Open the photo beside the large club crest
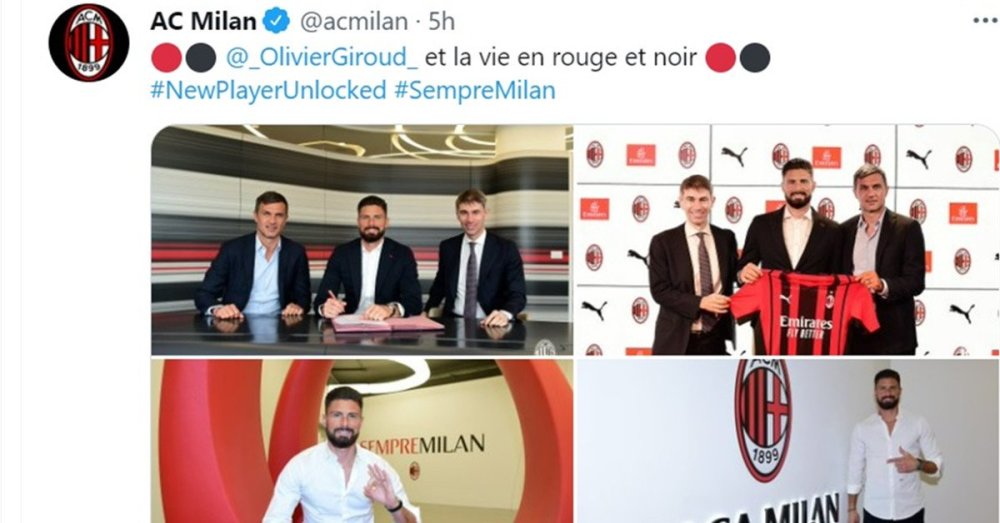This screenshot has width=1000, height=523. 788,441
